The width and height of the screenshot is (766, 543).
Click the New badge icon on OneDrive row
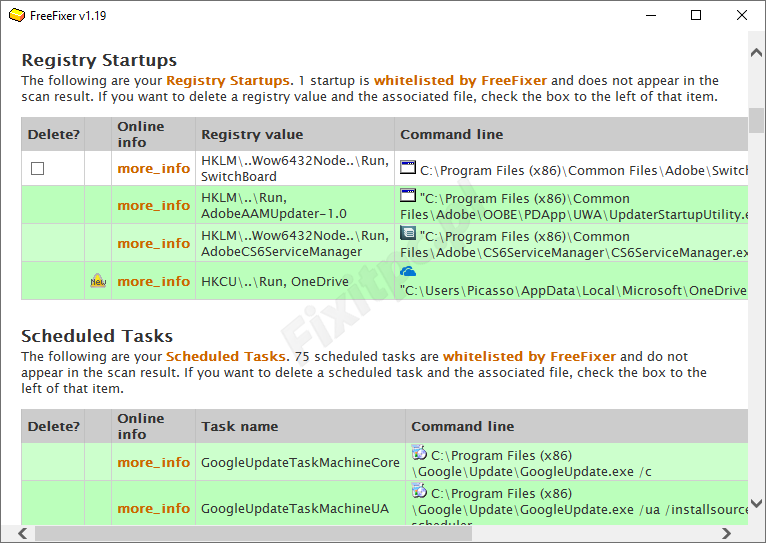[x=98, y=281]
